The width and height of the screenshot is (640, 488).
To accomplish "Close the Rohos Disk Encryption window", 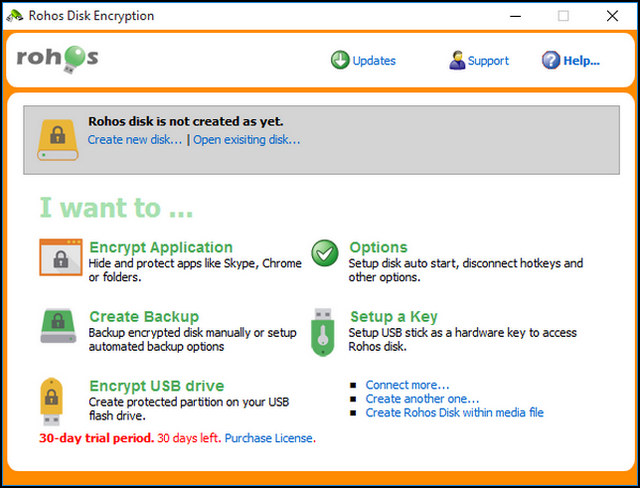I will 612,16.
